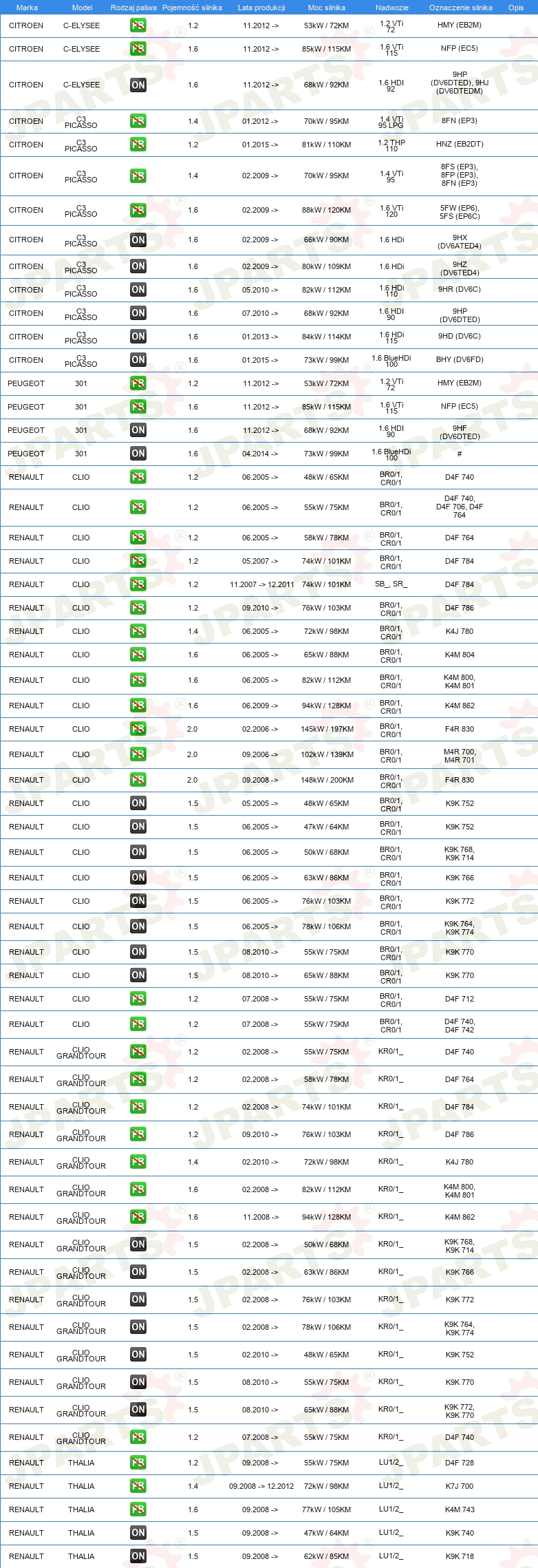Select diesel icon in Clio 47kW/64KM row
This screenshot has width=538, height=1568.
pos(138,827)
